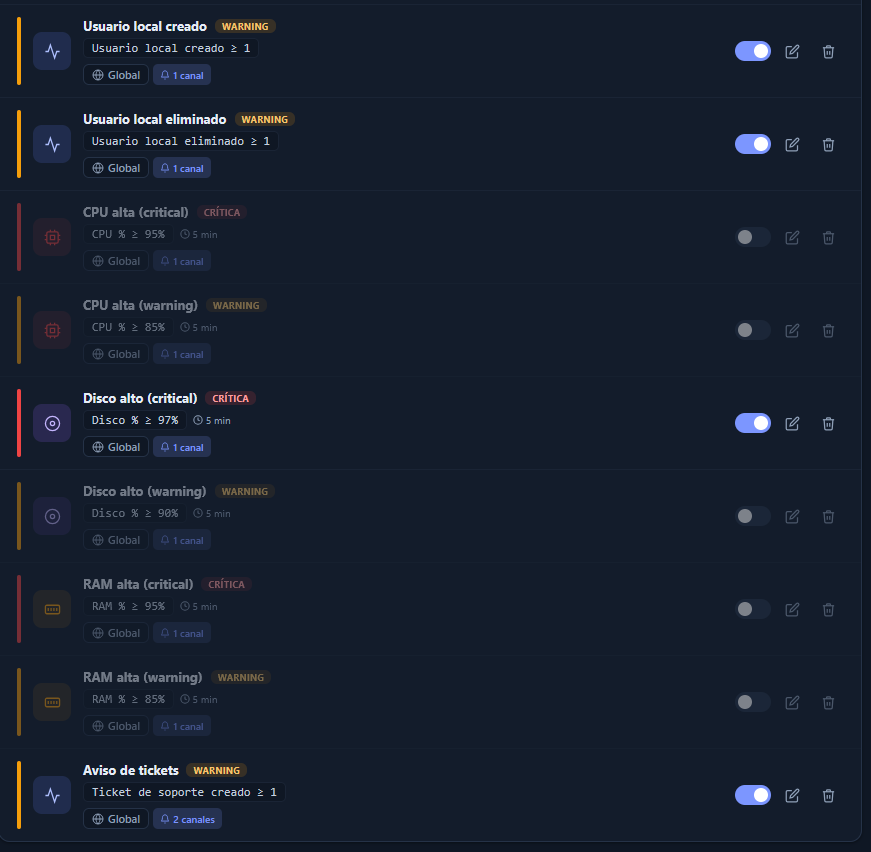Click the memory icon of RAM alta (warning)
The width and height of the screenshot is (871, 852).
[x=52, y=703]
